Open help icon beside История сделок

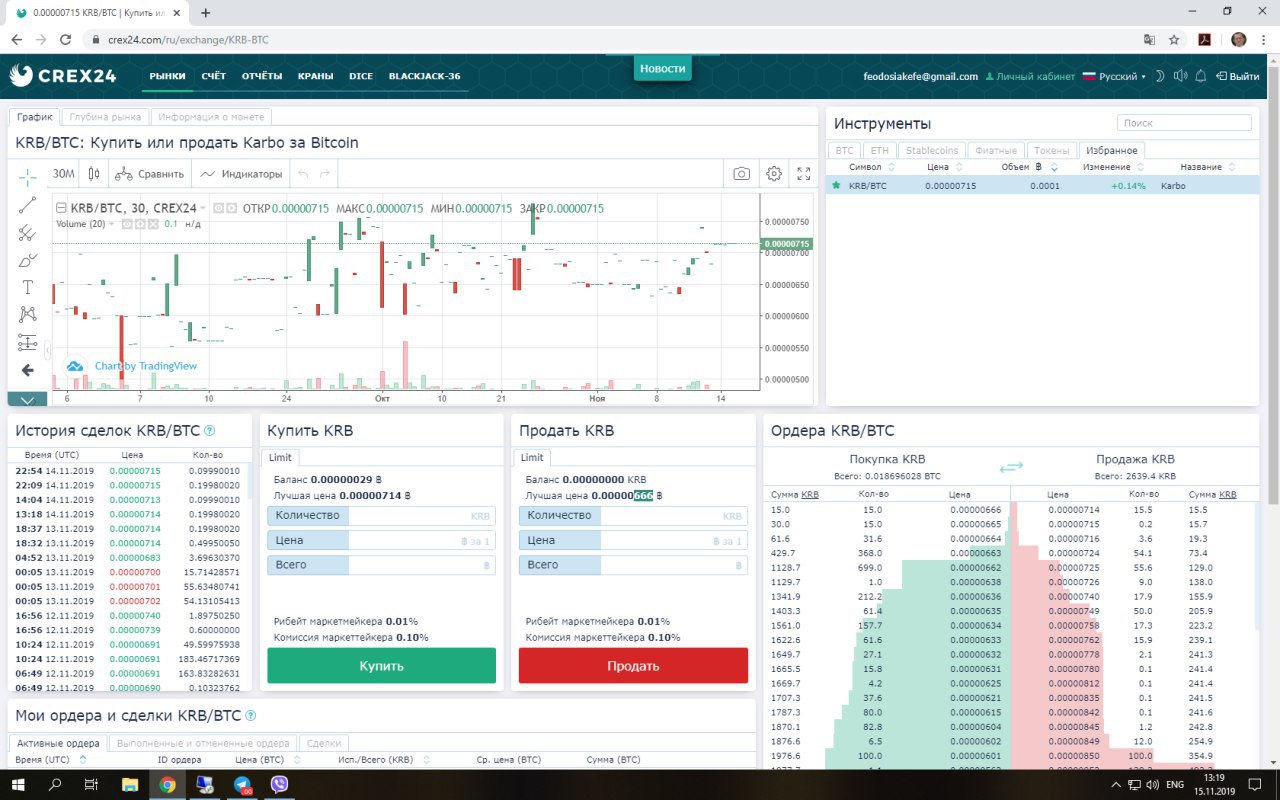(x=209, y=431)
